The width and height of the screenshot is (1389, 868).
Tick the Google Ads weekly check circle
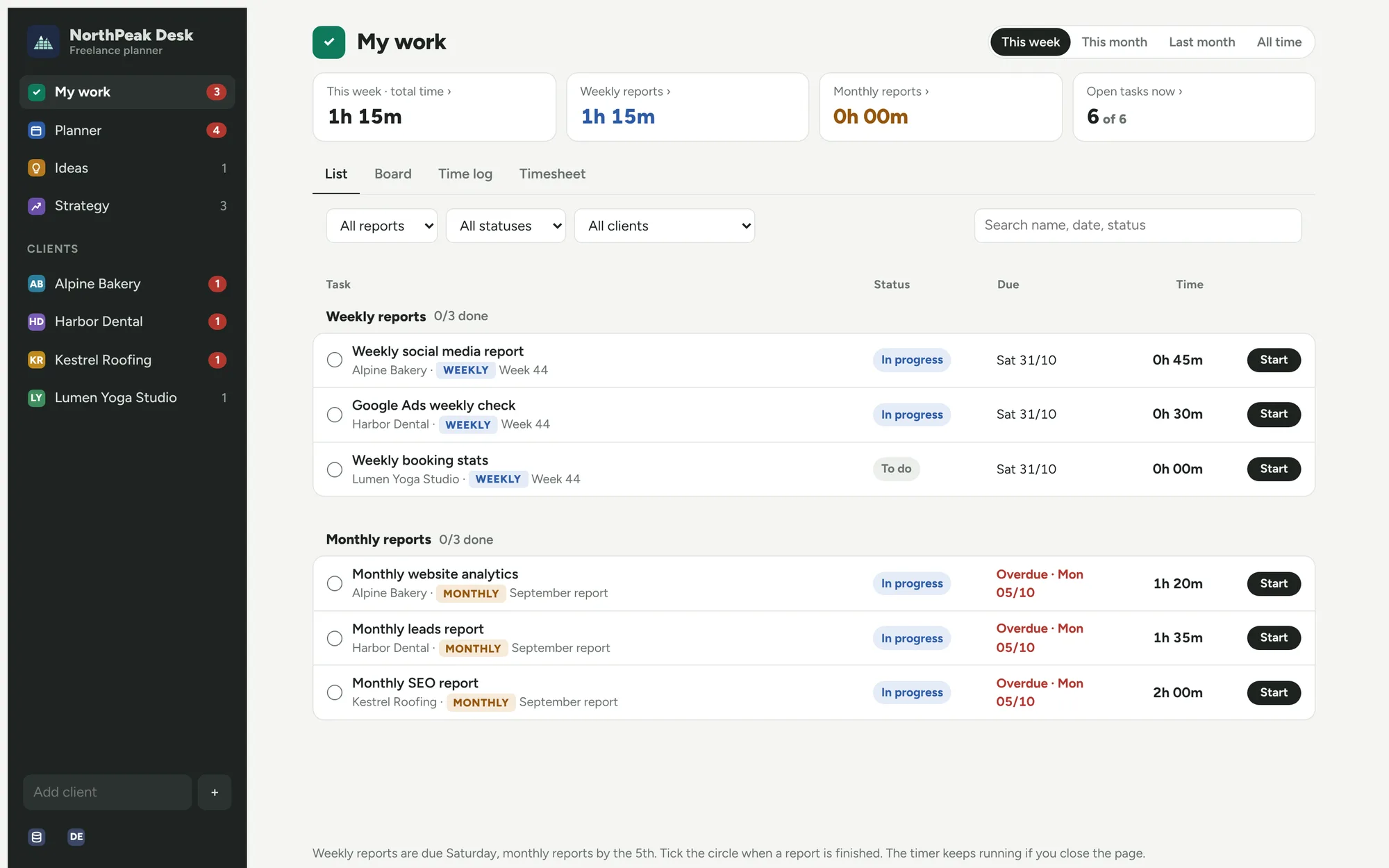[x=335, y=415]
